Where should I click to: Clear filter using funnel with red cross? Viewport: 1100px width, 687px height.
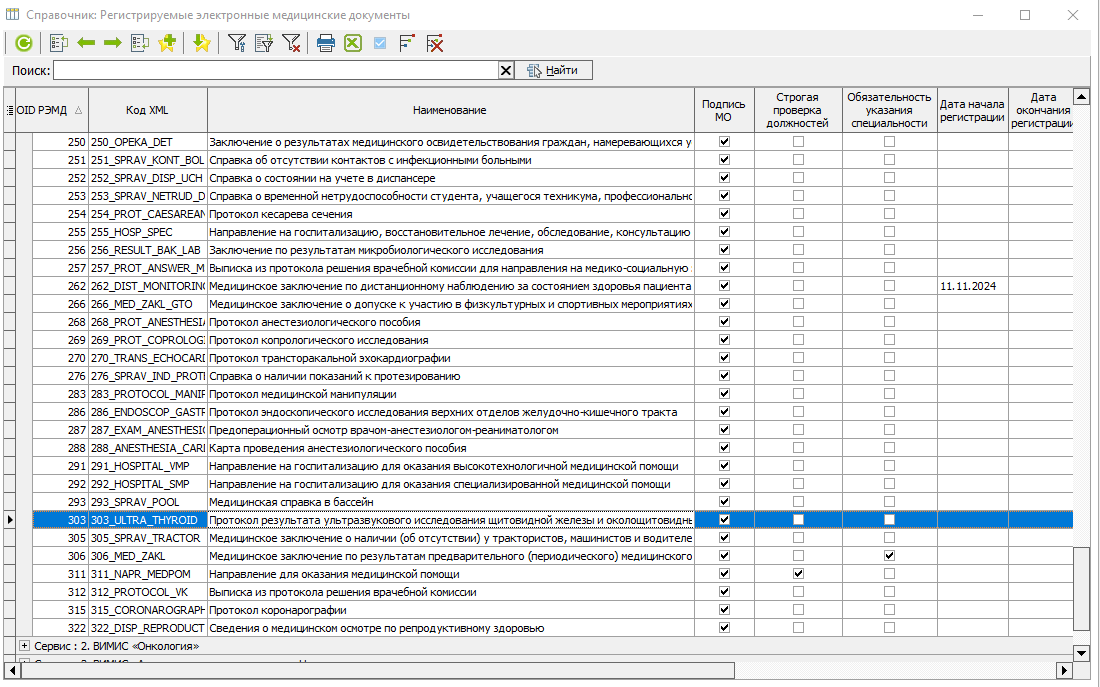tap(291, 44)
